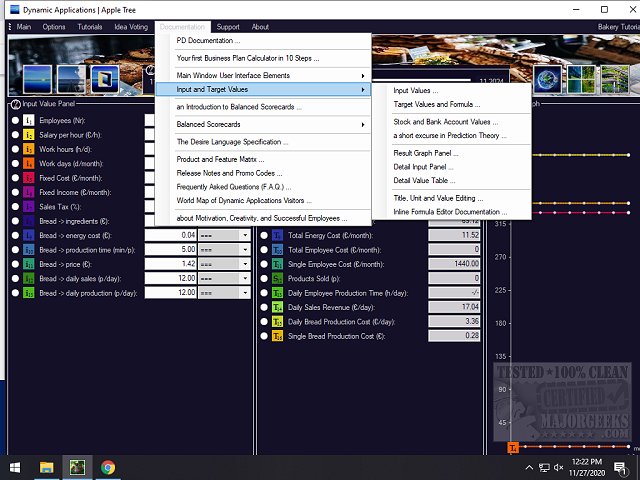Click the Total Employee Cost target icon
Viewport: 640px width, 480px height.
click(x=278, y=250)
